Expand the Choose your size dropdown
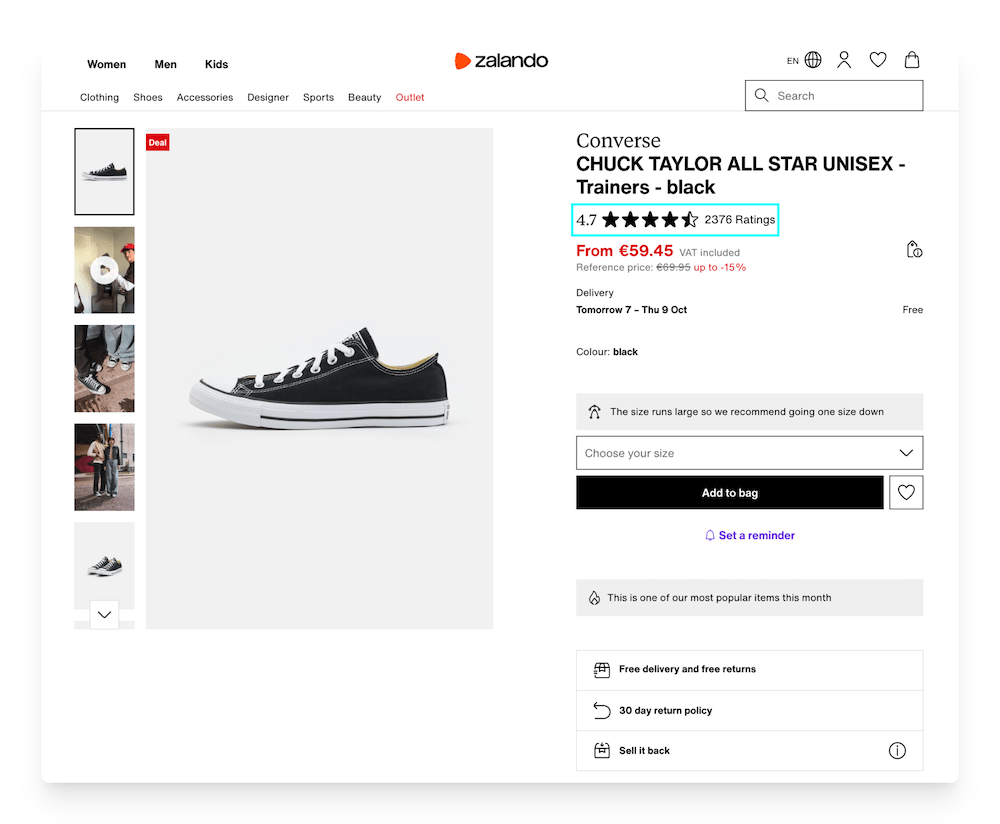Image resolution: width=1000 pixels, height=824 pixels. click(x=749, y=453)
